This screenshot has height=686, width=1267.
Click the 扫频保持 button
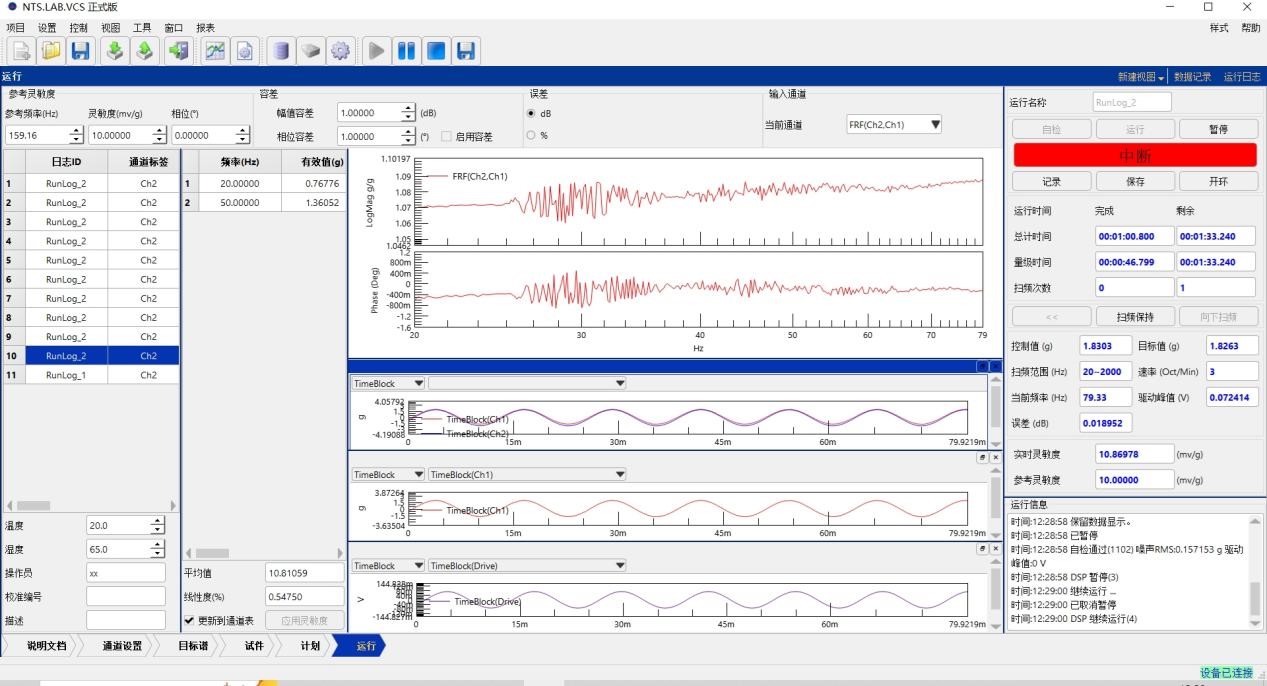point(1135,316)
